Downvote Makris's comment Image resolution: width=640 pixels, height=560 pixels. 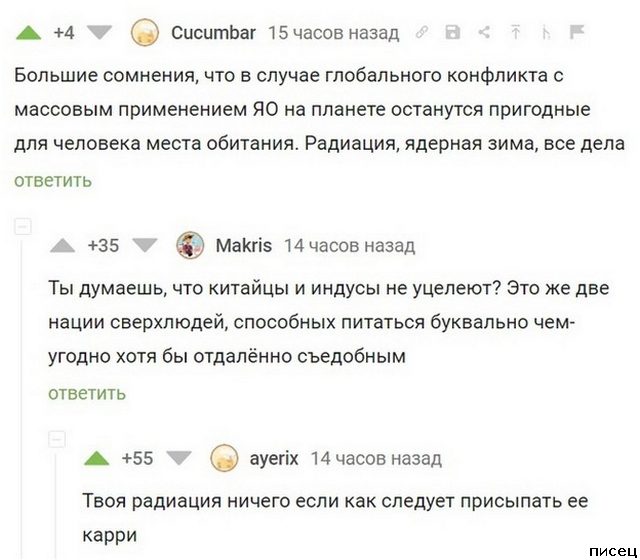coord(143,246)
